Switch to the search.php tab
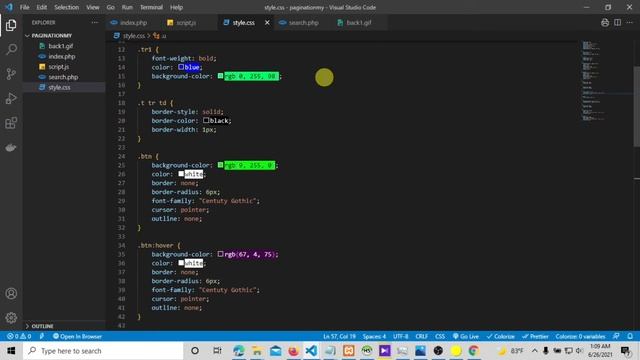This screenshot has width=640, height=360. tap(303, 23)
